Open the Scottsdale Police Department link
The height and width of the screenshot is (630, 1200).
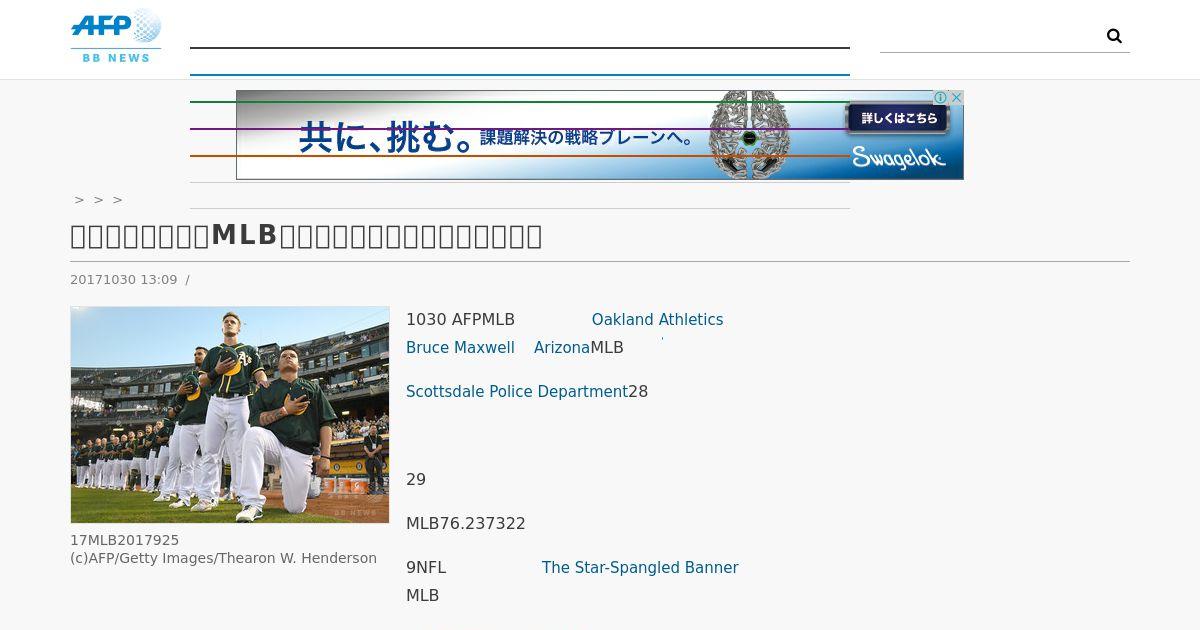[517, 392]
